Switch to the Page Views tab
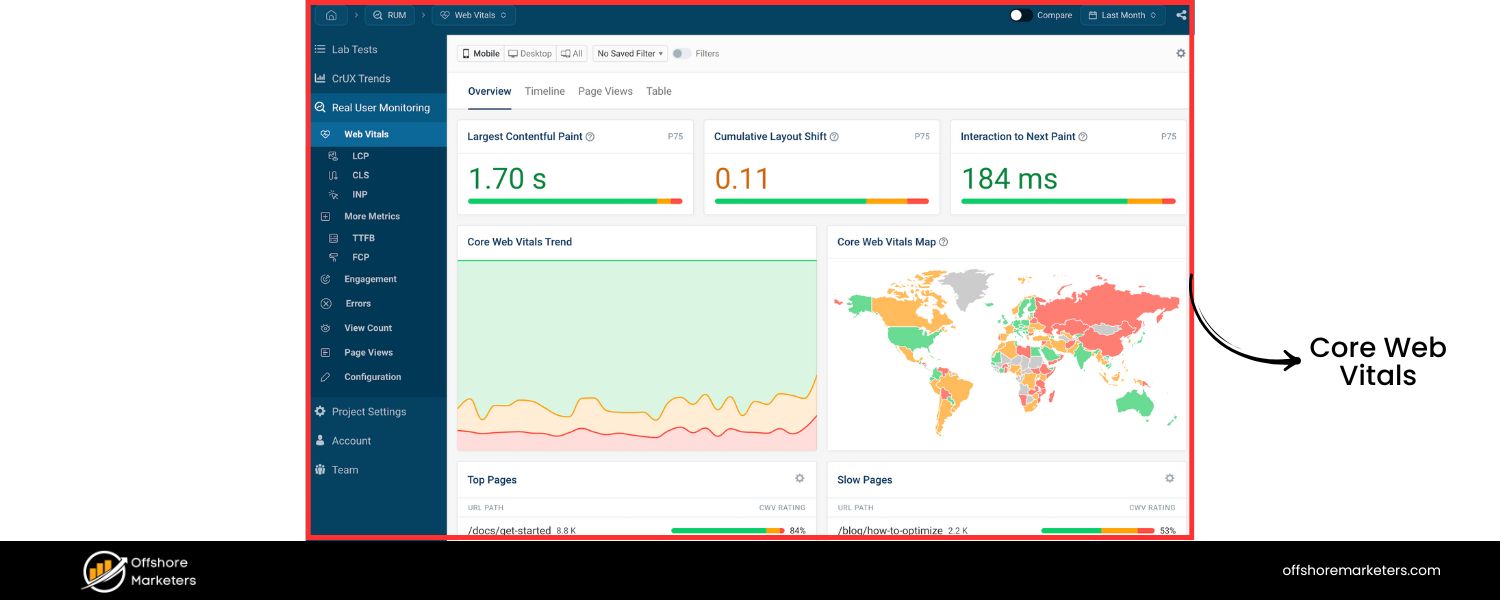1500x600 pixels. [x=605, y=91]
